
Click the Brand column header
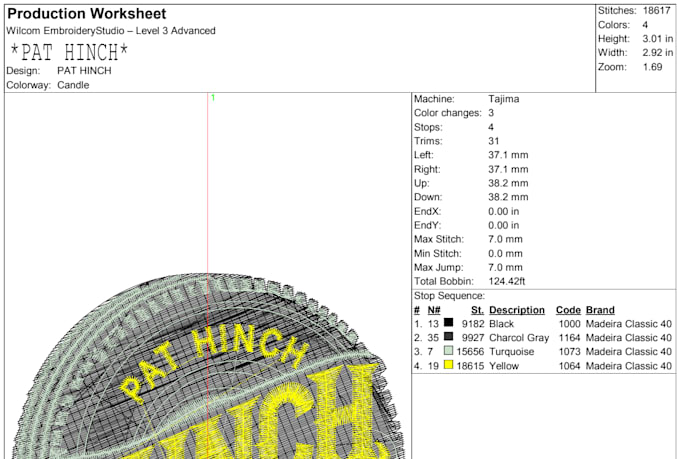click(x=600, y=310)
